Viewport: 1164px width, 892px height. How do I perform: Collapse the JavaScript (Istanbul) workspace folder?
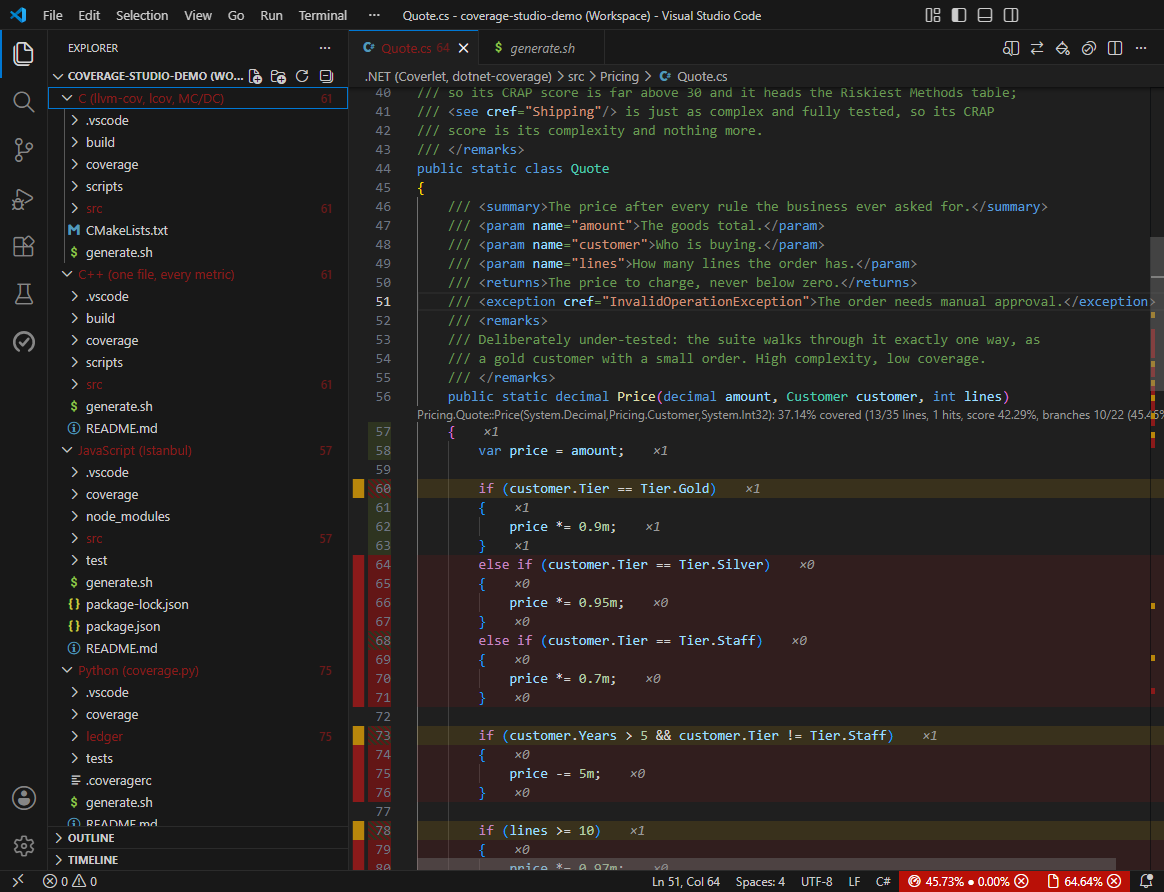tap(197, 450)
